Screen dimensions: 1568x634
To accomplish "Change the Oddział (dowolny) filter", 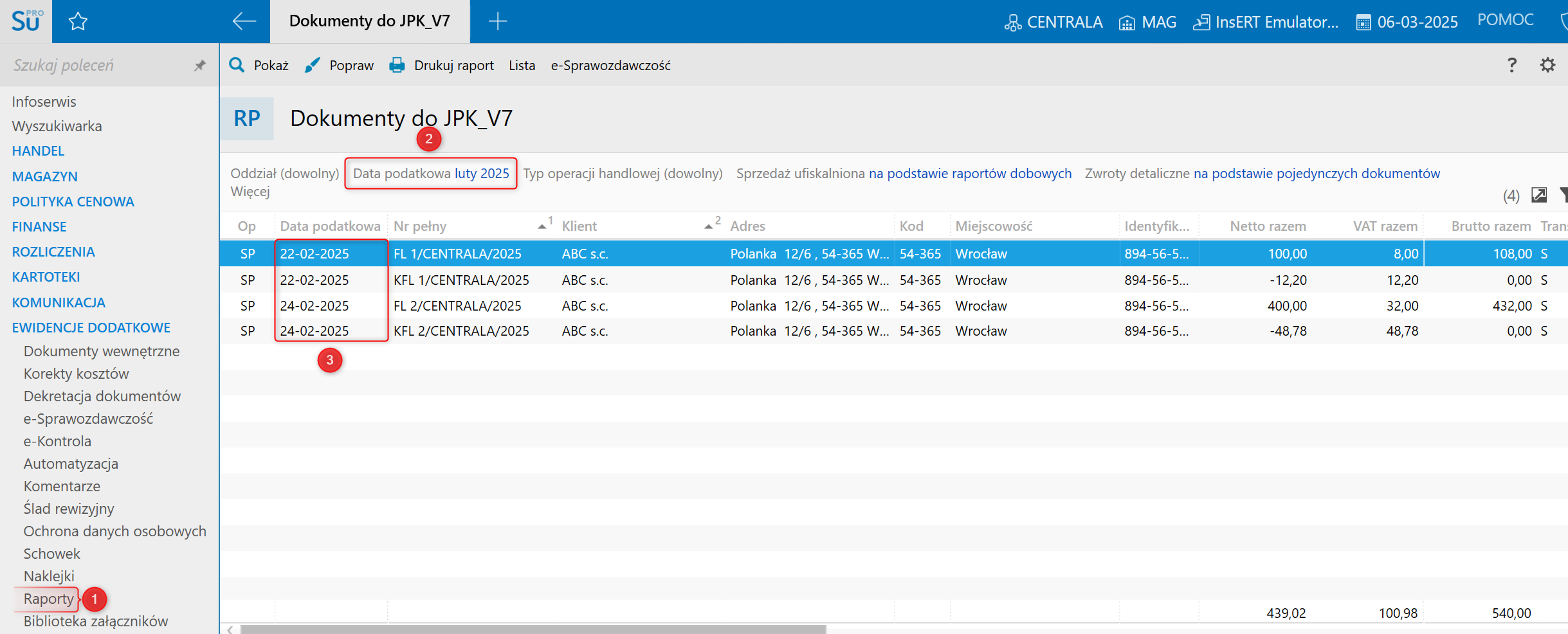I will [285, 174].
